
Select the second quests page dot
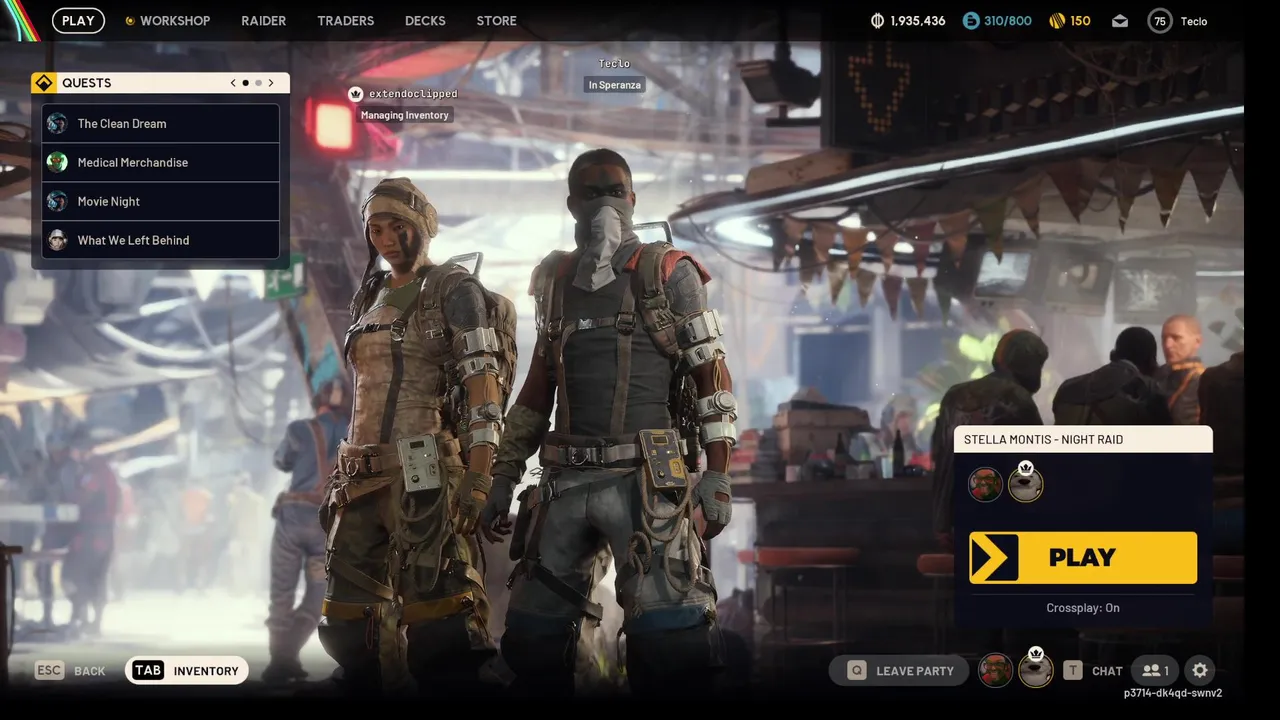click(258, 83)
